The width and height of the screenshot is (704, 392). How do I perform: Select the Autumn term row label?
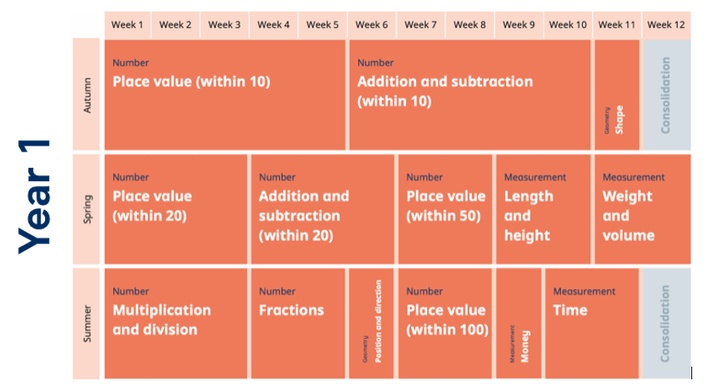tap(86, 94)
